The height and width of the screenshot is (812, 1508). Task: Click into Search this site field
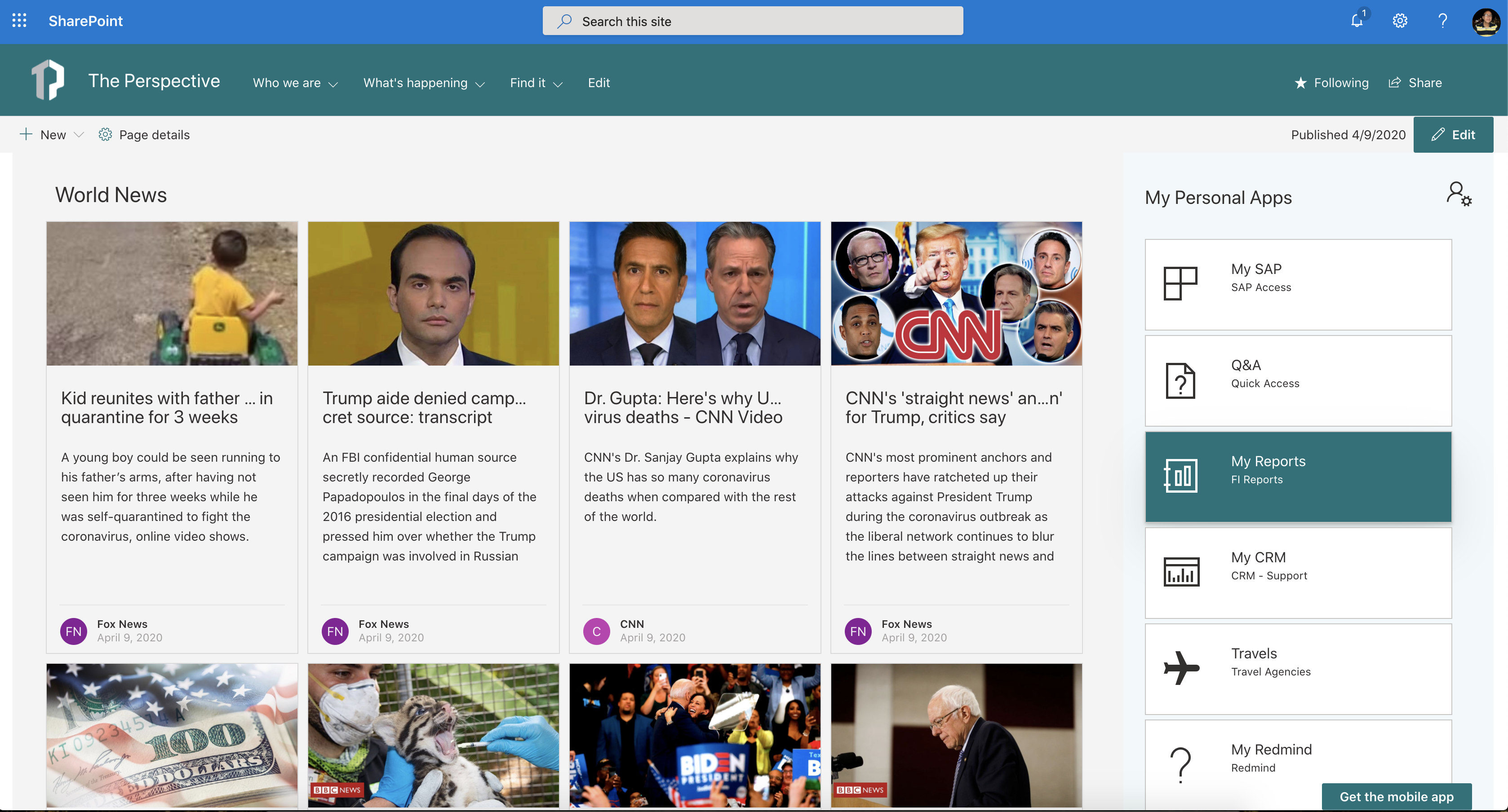(x=752, y=21)
